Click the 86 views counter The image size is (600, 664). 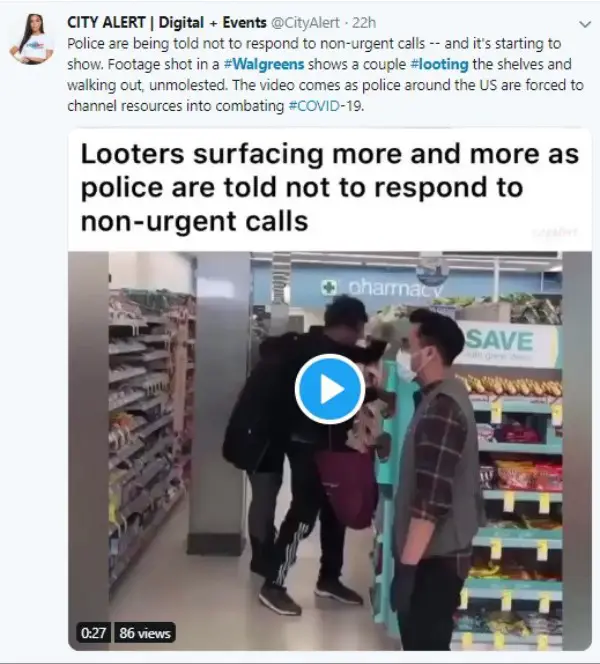click(145, 633)
